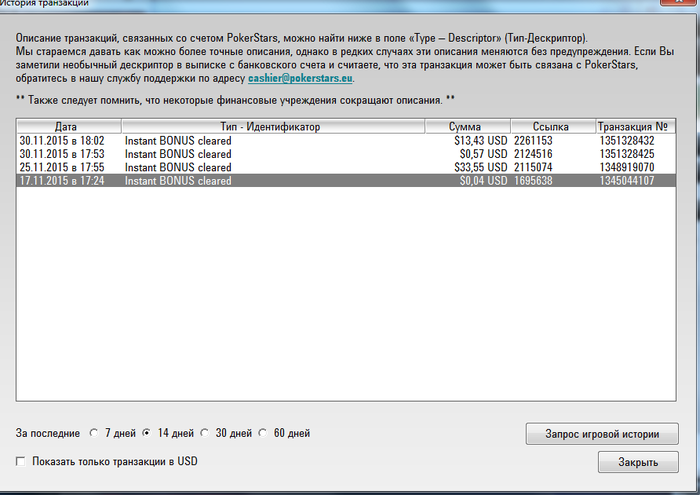This screenshot has width=700, height=495.
Task: Sort by the Ссылка column header
Action: pyautogui.click(x=553, y=126)
